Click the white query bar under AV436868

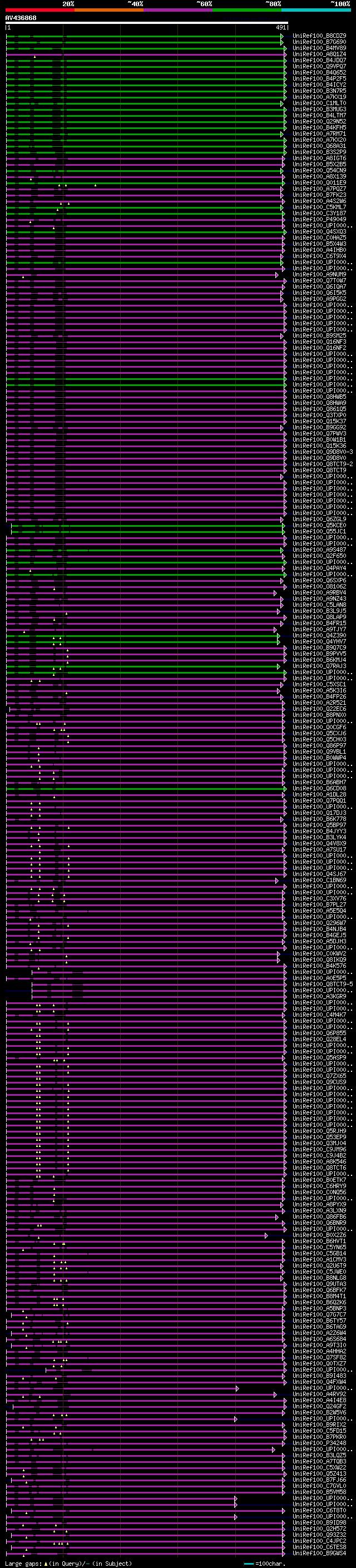coord(147,22)
